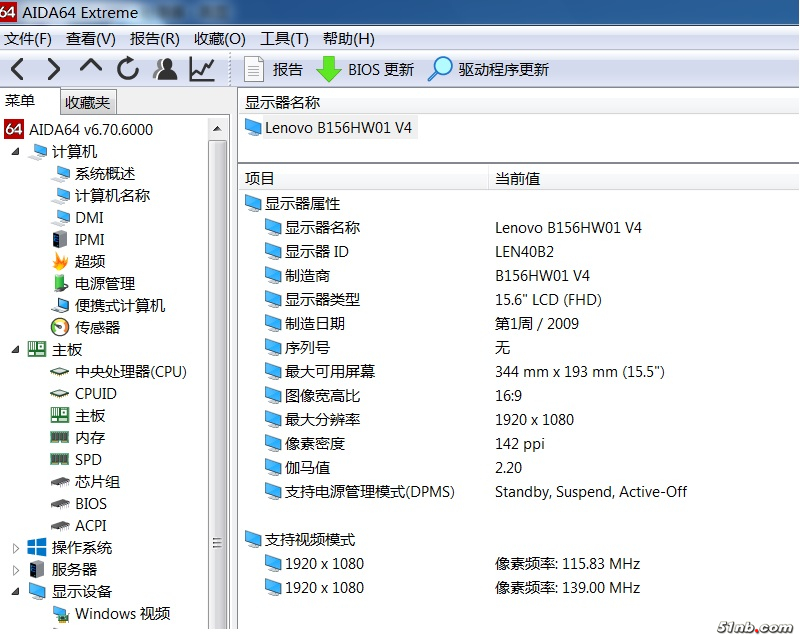Viewport: 800px width, 640px height.
Task: Open the user management icon in toolbar
Action: (x=165, y=69)
